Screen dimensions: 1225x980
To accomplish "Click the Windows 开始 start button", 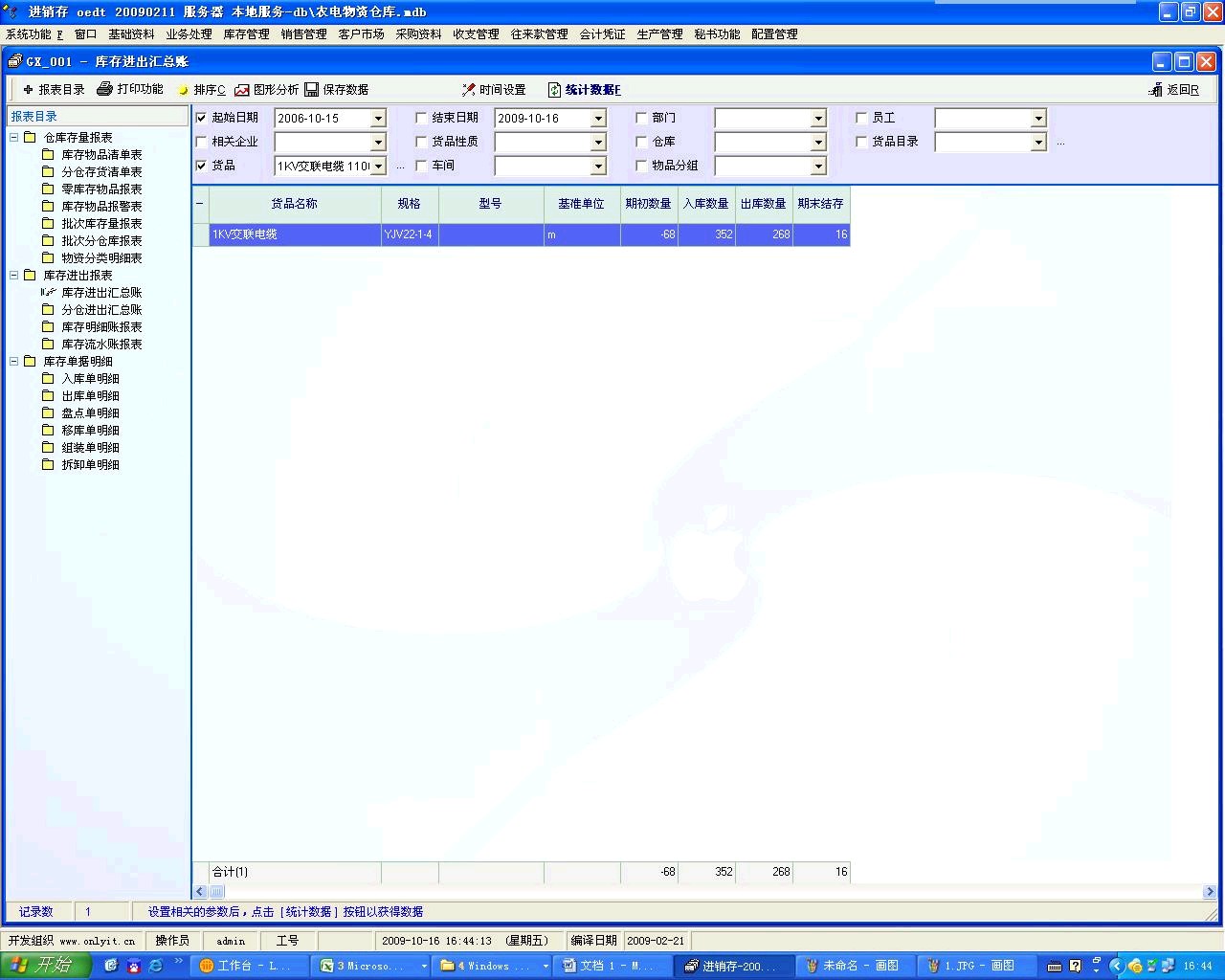I will 45,966.
